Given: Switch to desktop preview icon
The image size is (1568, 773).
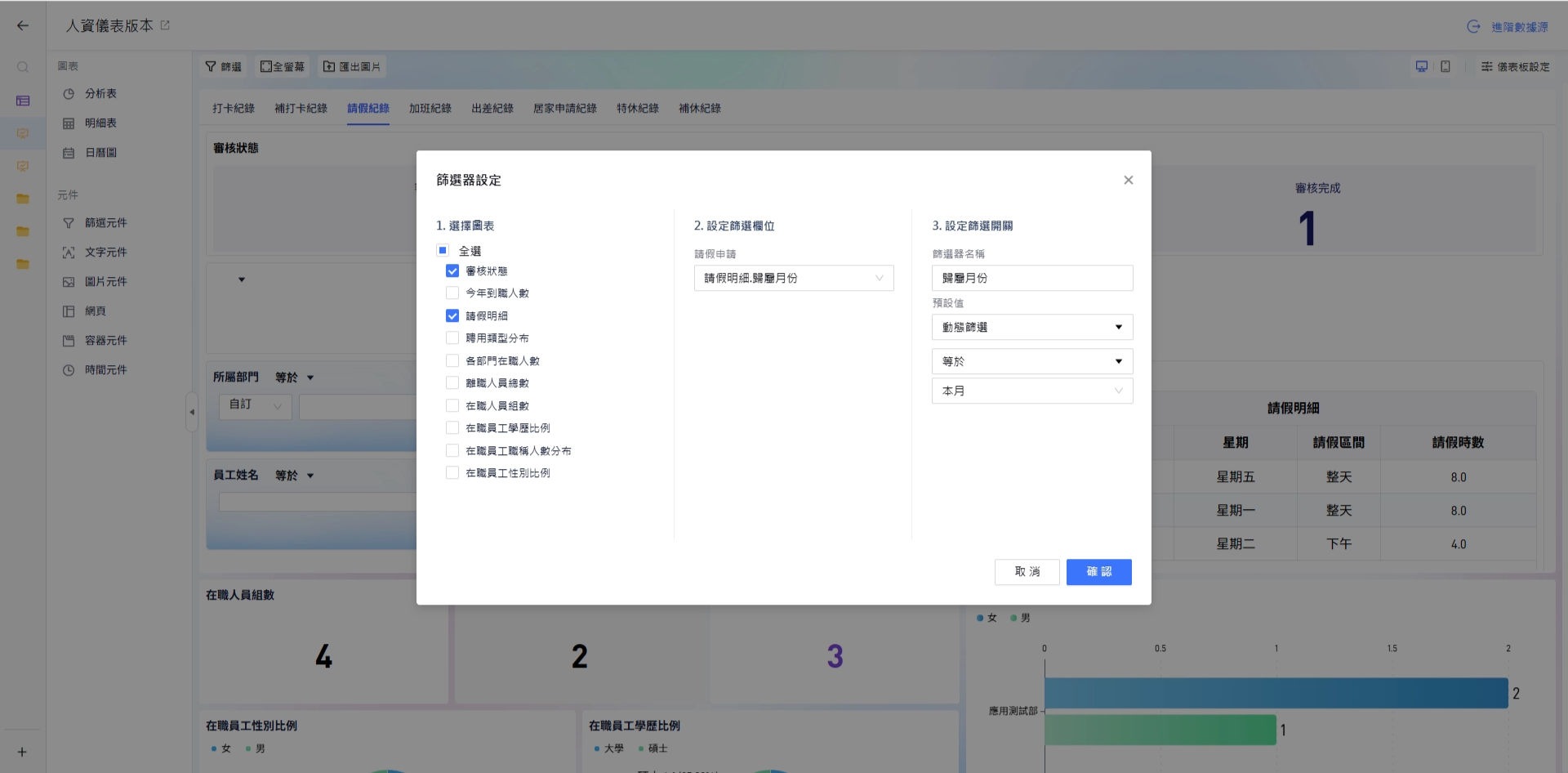Looking at the screenshot, I should click(x=1422, y=67).
